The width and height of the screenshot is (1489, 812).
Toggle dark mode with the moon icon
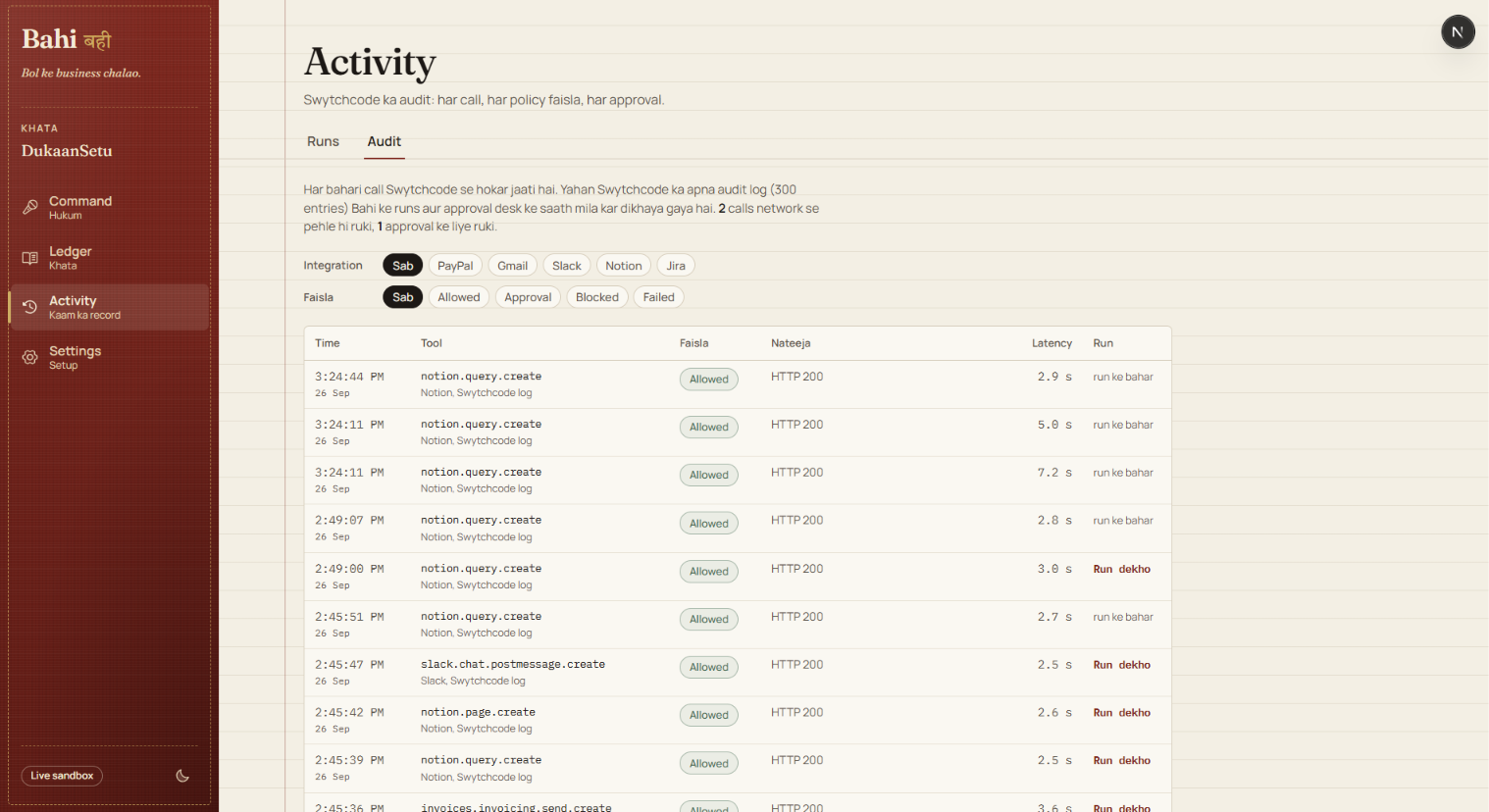pos(182,776)
